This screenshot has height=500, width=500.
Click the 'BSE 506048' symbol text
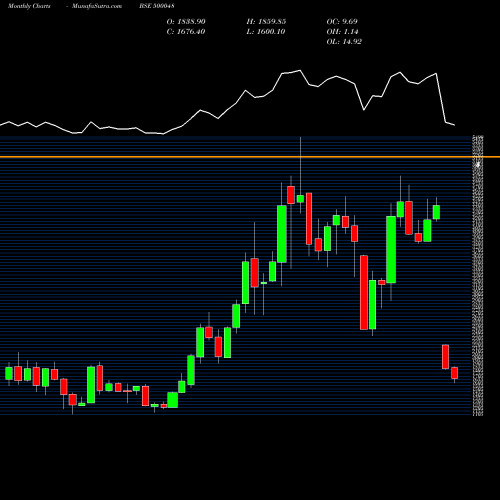click(157, 6)
